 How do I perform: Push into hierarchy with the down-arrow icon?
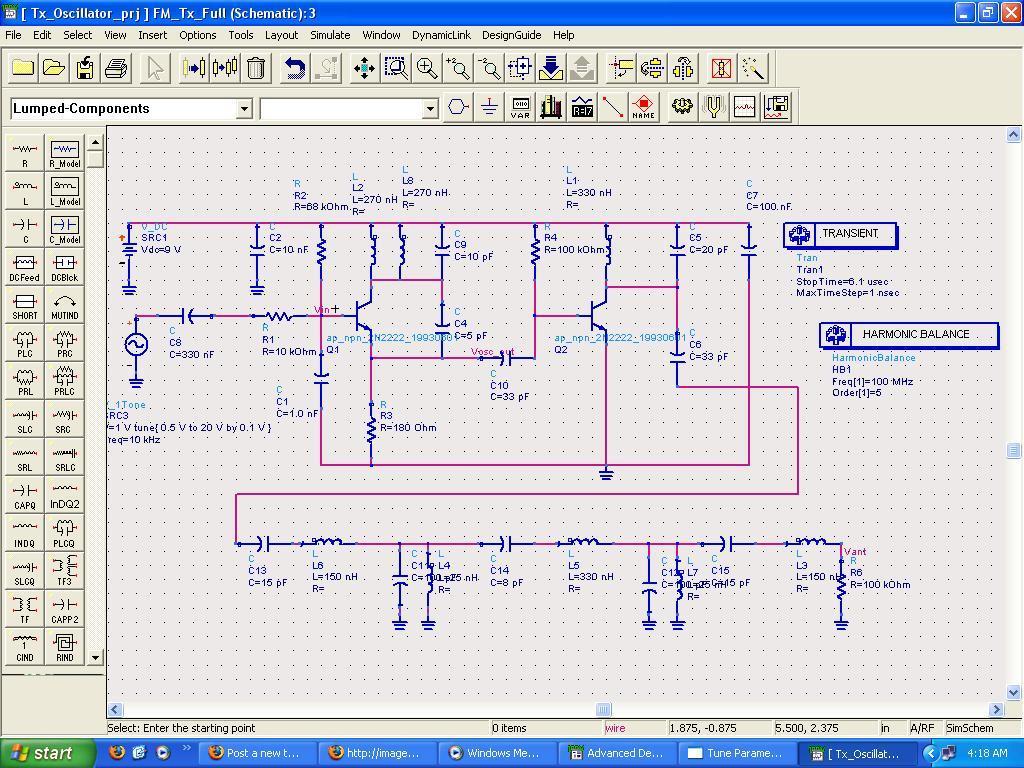(551, 68)
